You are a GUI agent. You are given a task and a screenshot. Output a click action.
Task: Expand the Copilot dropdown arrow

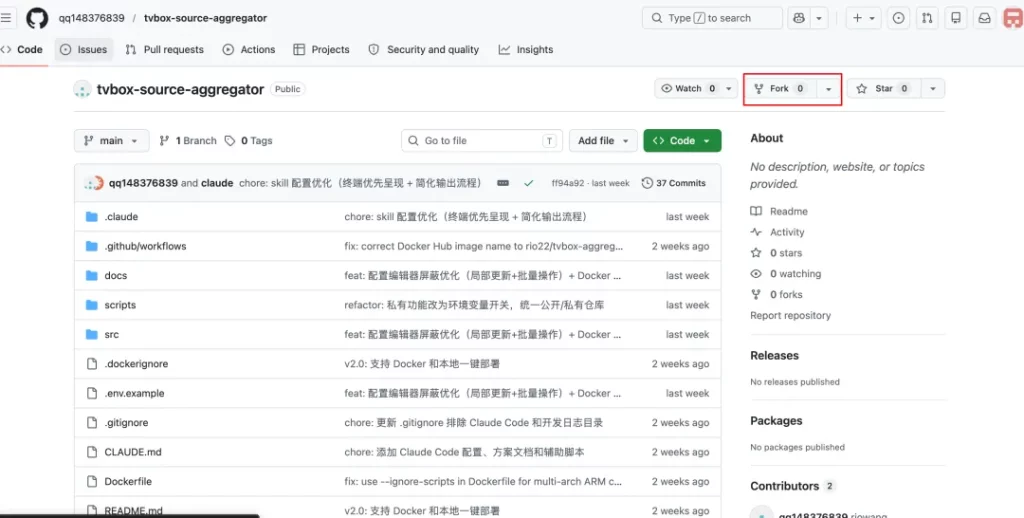tap(819, 18)
